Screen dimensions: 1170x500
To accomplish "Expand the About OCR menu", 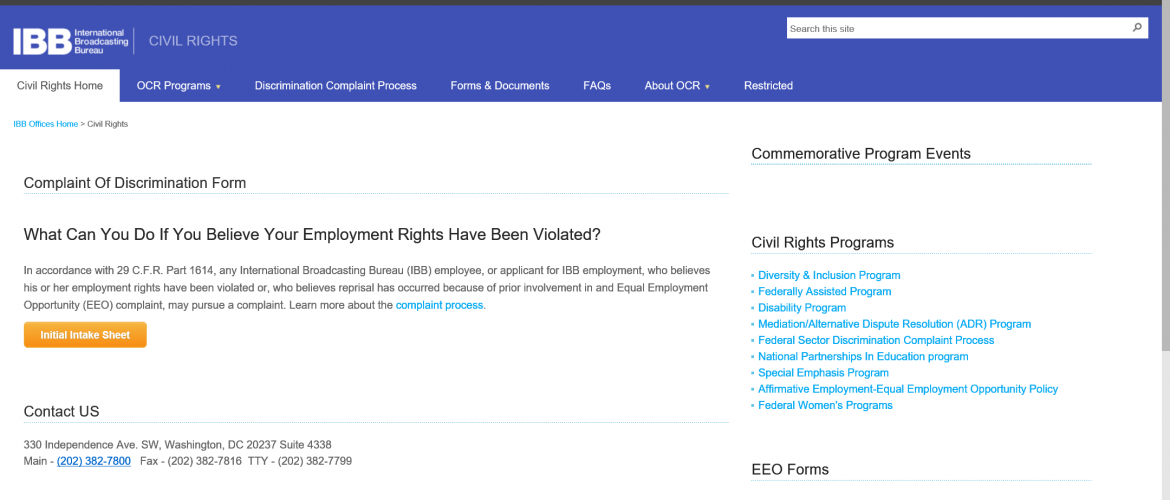I will click(677, 86).
